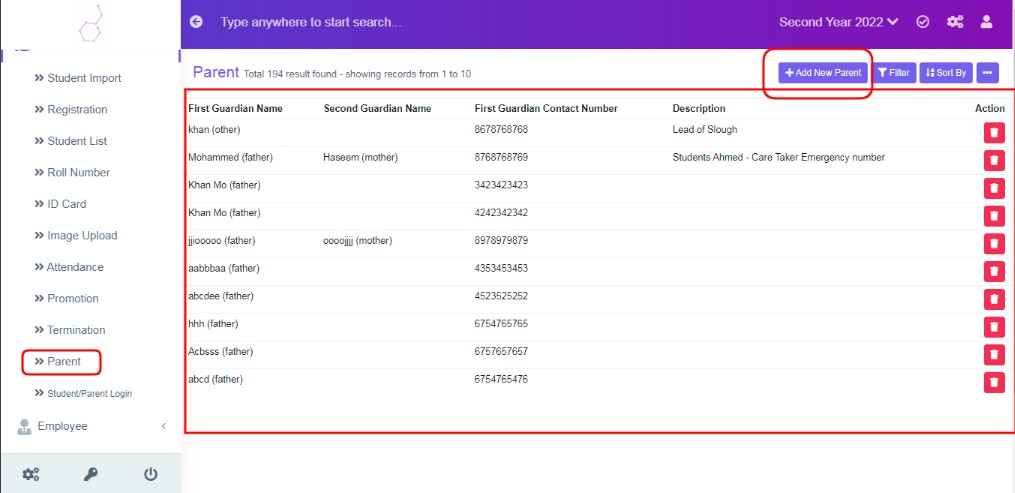
Task: Click the jjiooooo (father) name cell
Action: pos(222,241)
